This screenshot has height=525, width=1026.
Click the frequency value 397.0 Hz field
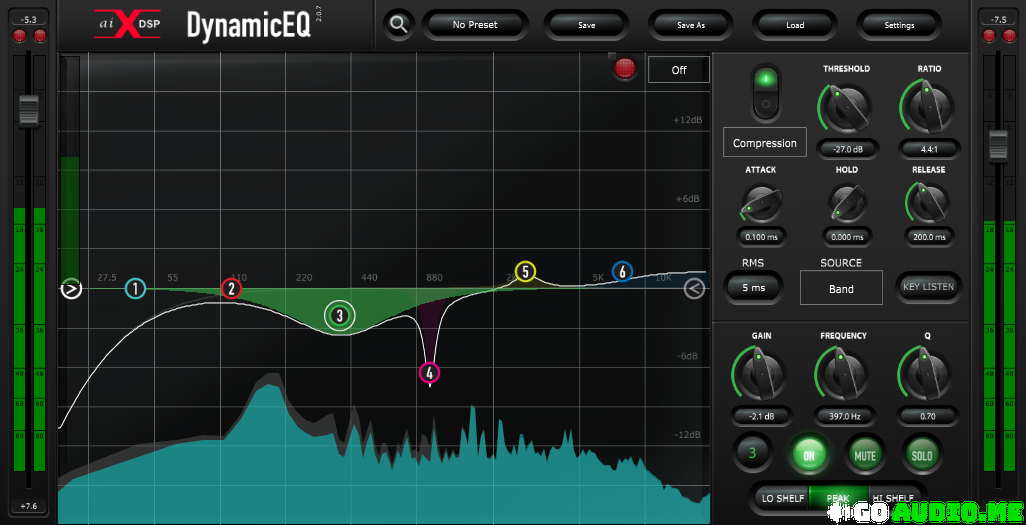[x=843, y=416]
